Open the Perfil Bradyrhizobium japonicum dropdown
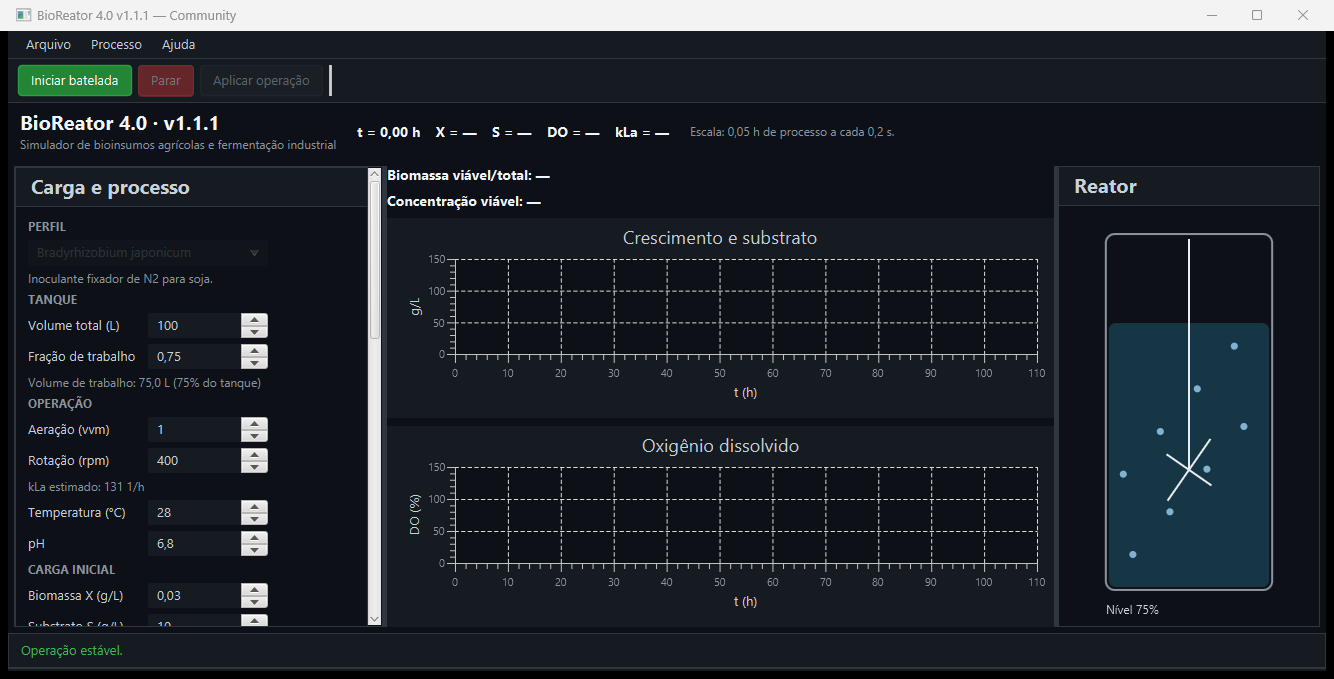 click(x=148, y=253)
